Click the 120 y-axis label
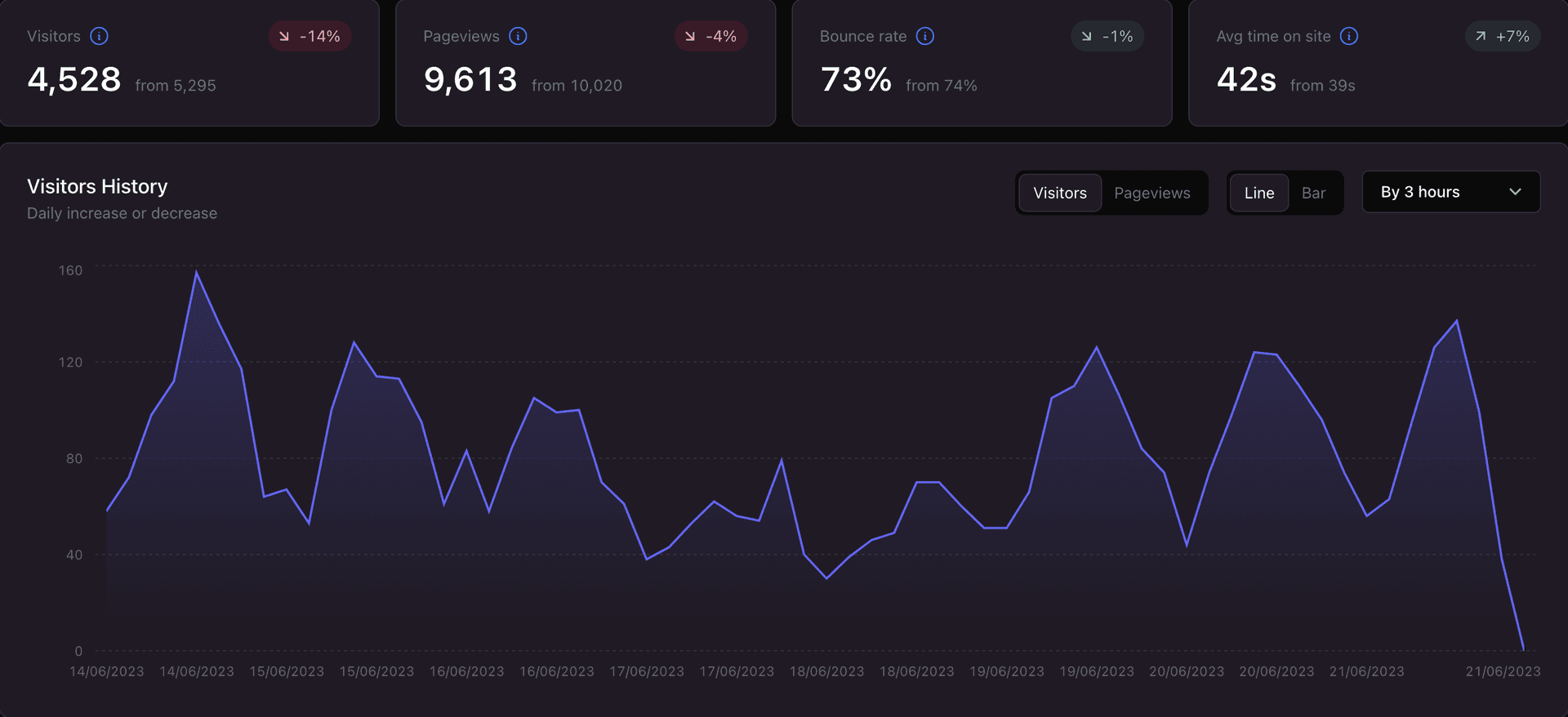 [x=70, y=362]
